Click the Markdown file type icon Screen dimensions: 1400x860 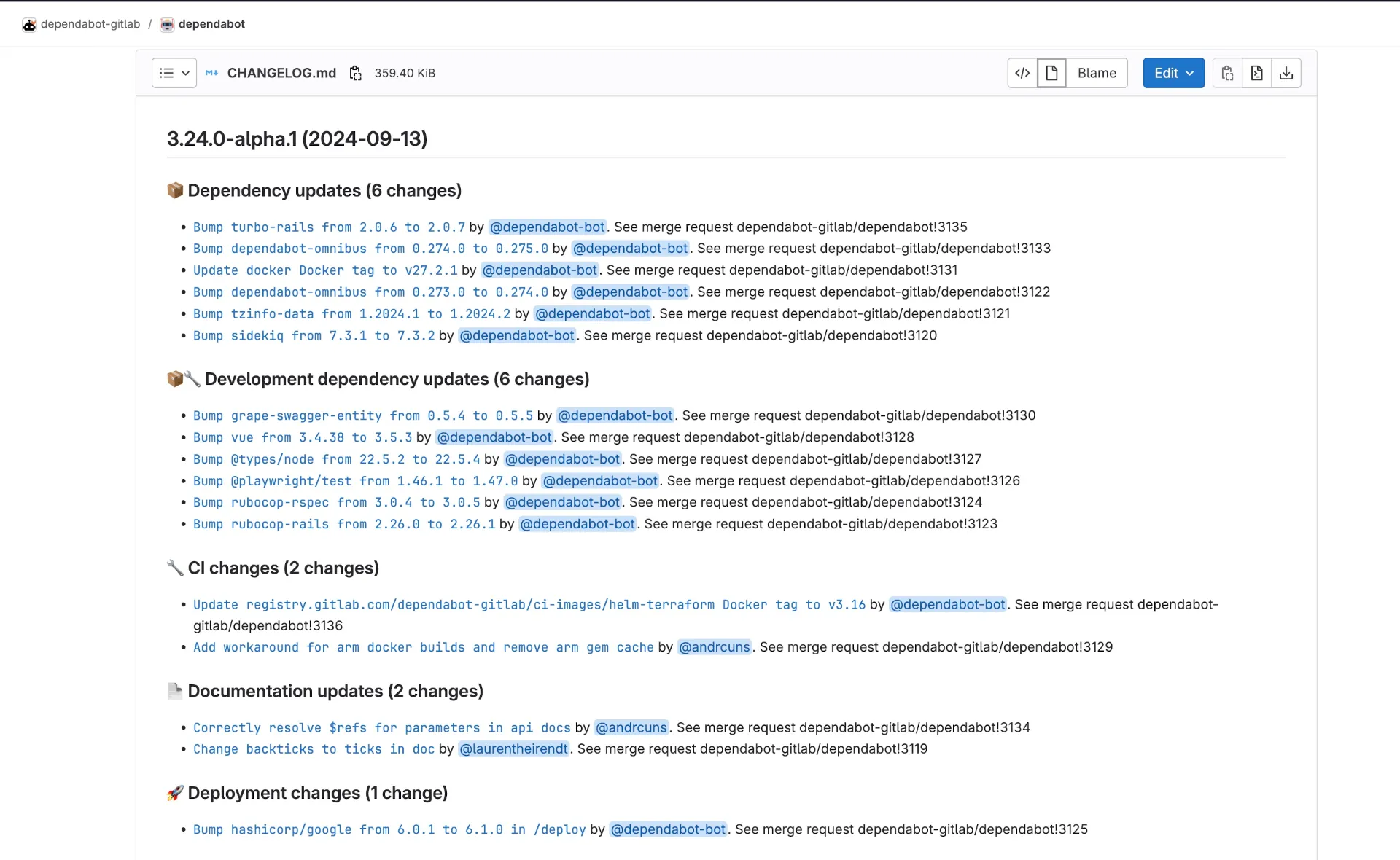211,73
